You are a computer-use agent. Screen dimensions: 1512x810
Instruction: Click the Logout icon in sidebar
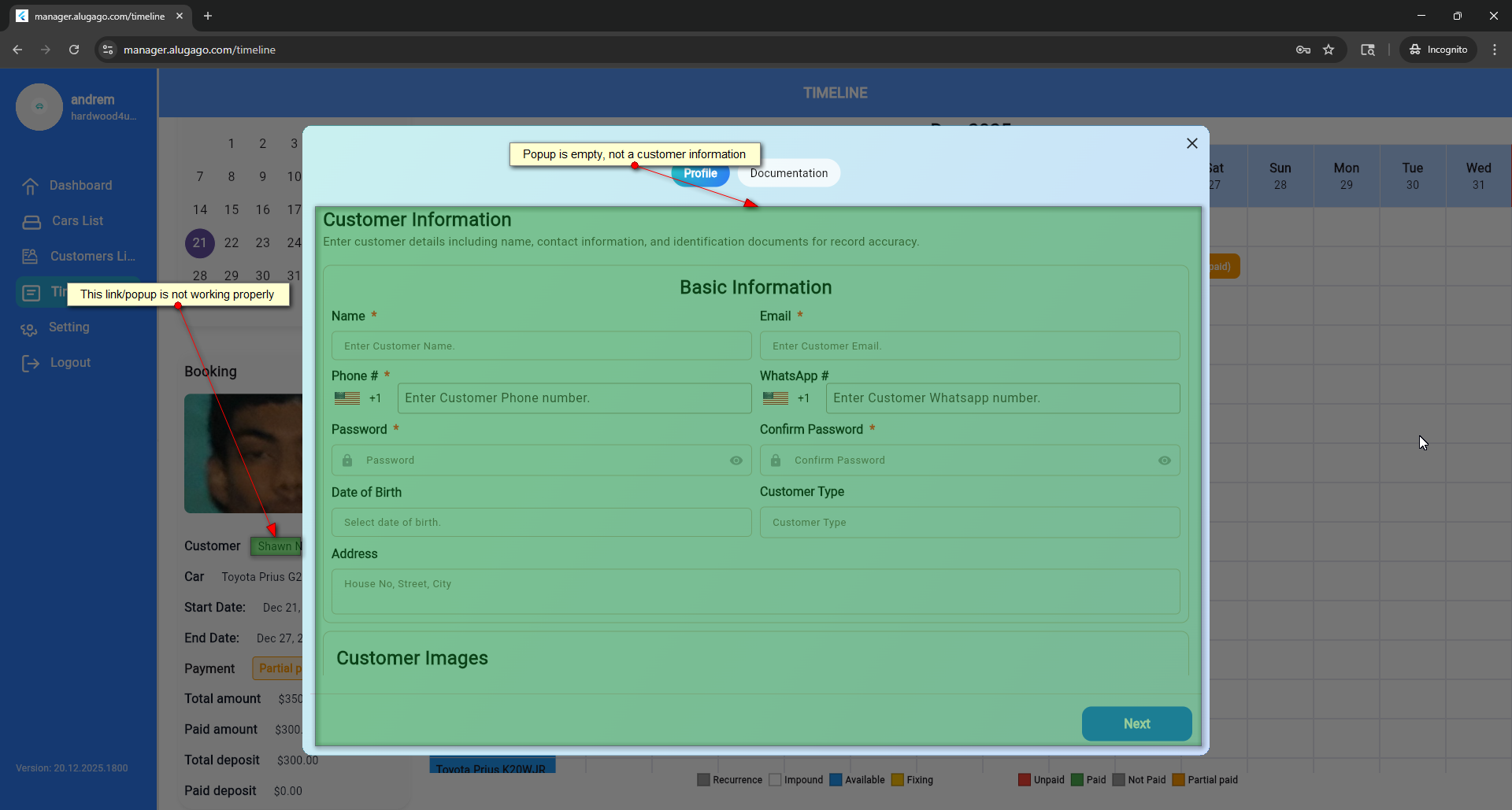[x=30, y=363]
